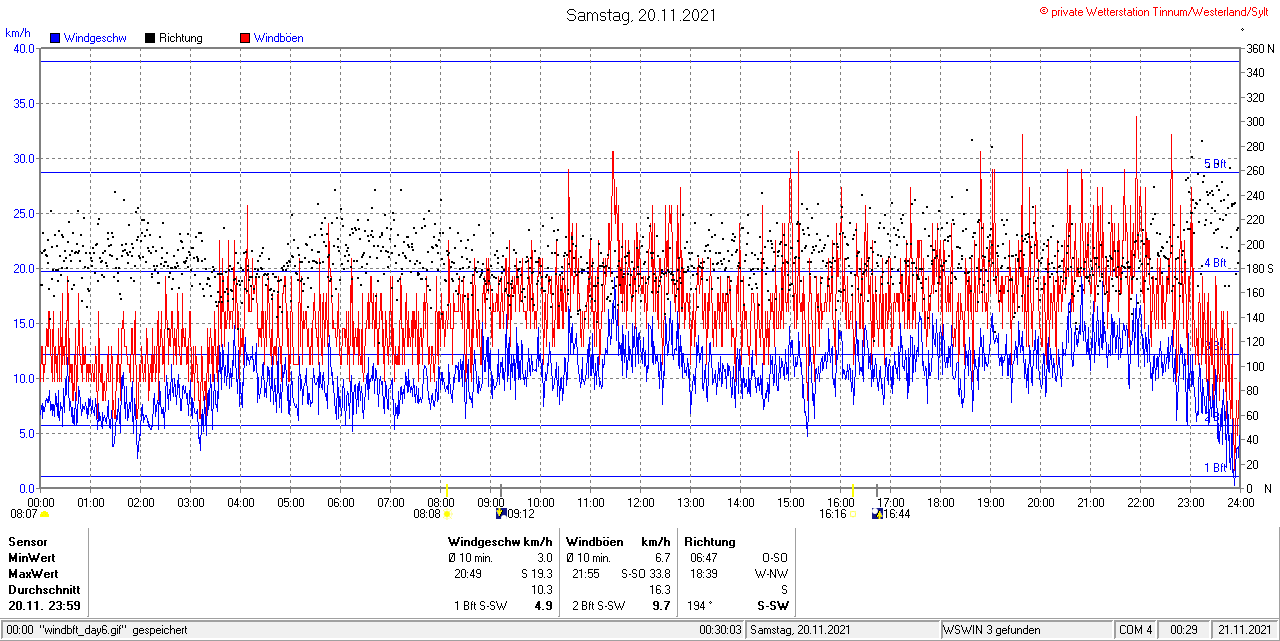The image size is (1280, 641).
Task: Click the bold S-SW direction value
Action: 773,606
